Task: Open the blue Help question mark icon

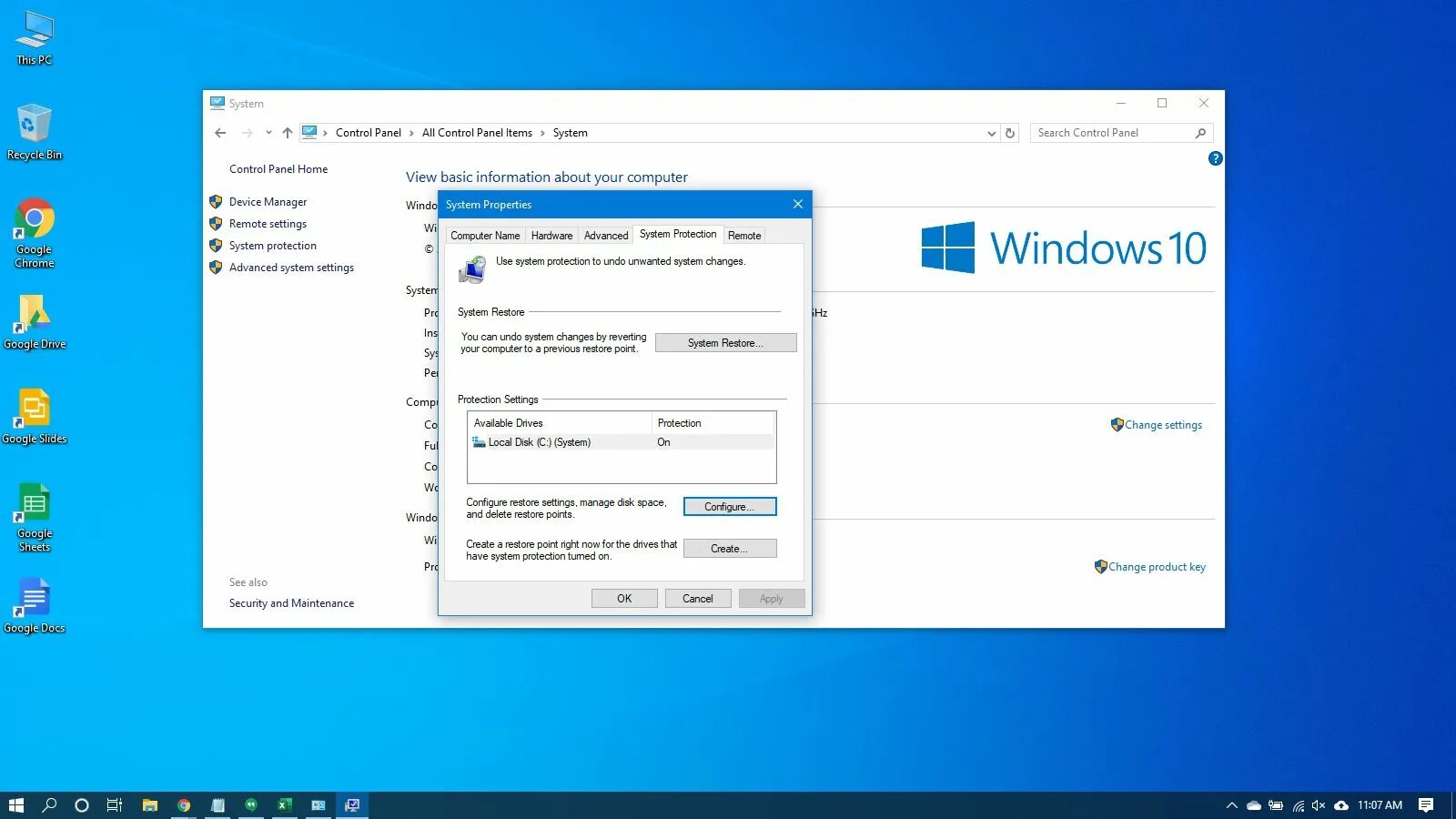Action: point(1215,158)
